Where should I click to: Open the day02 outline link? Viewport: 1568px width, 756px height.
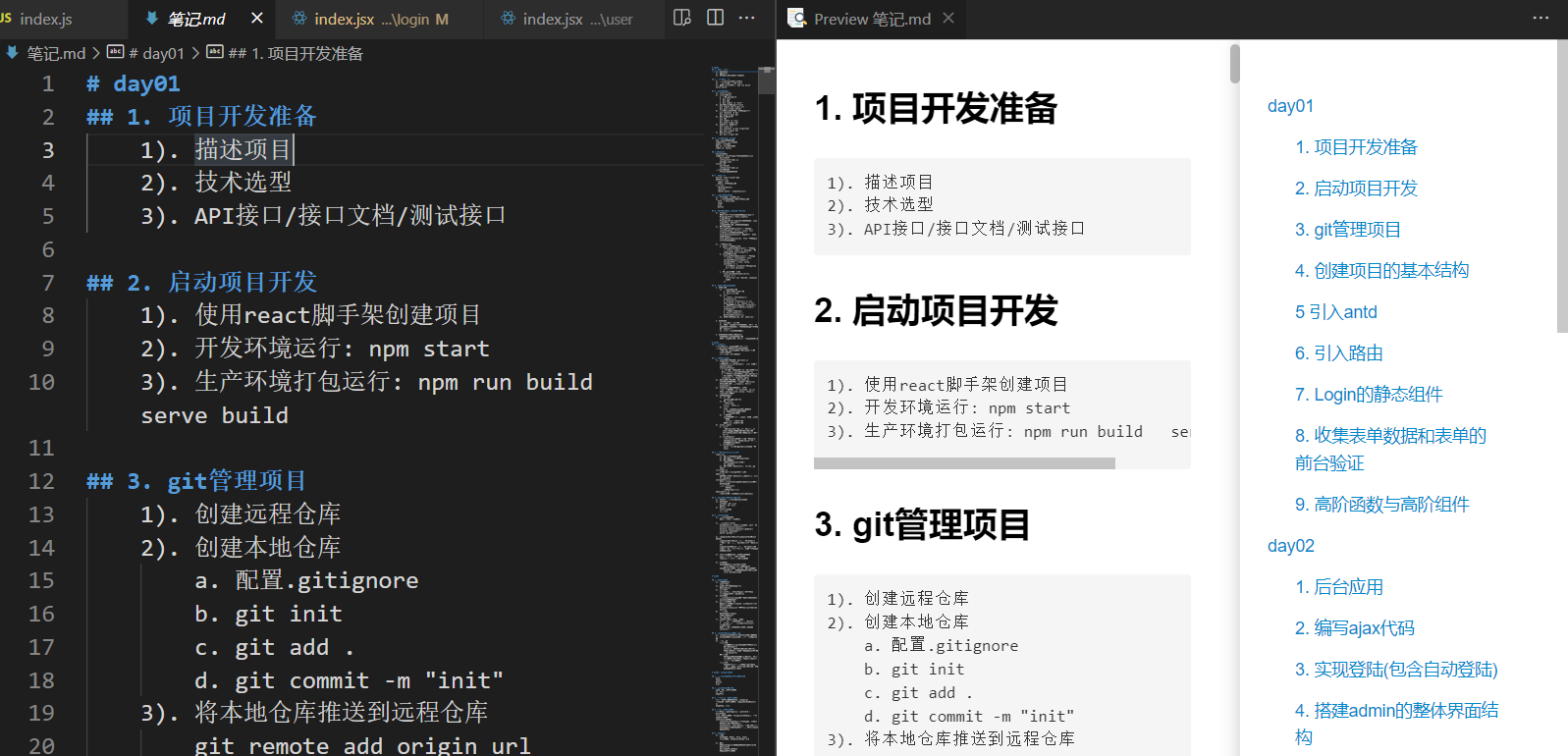(x=1290, y=546)
